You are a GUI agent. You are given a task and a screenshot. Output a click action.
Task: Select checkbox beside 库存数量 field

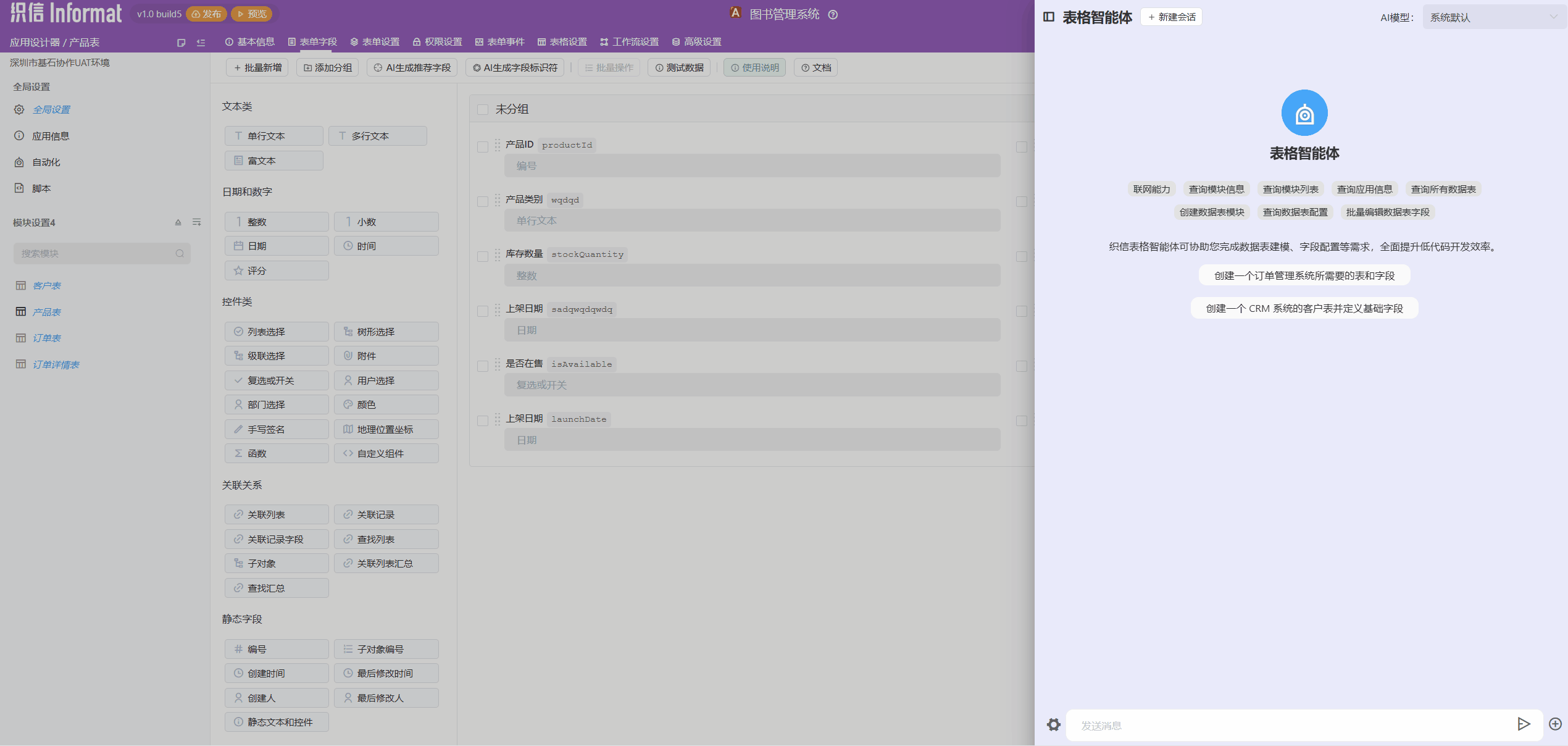pos(483,256)
